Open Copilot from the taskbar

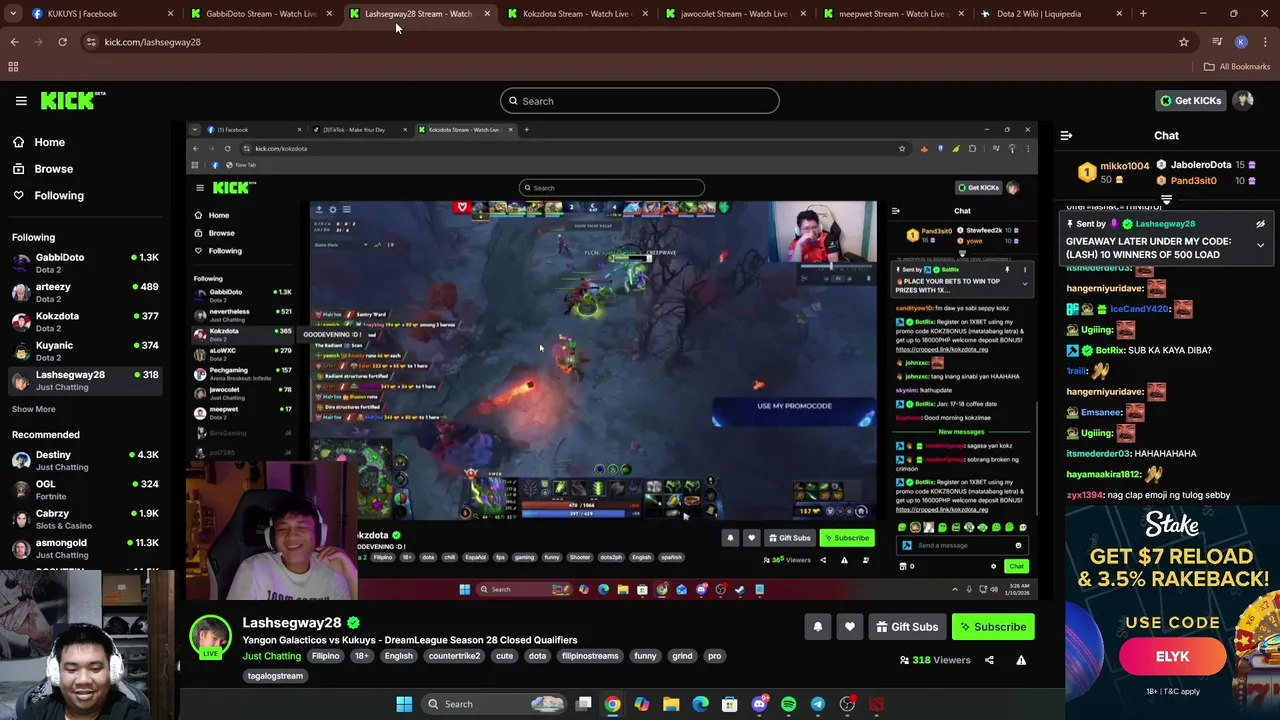click(641, 704)
